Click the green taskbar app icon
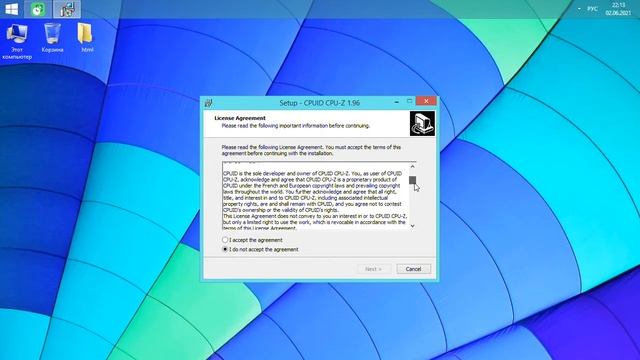This screenshot has height=360, width=640. 38,9
